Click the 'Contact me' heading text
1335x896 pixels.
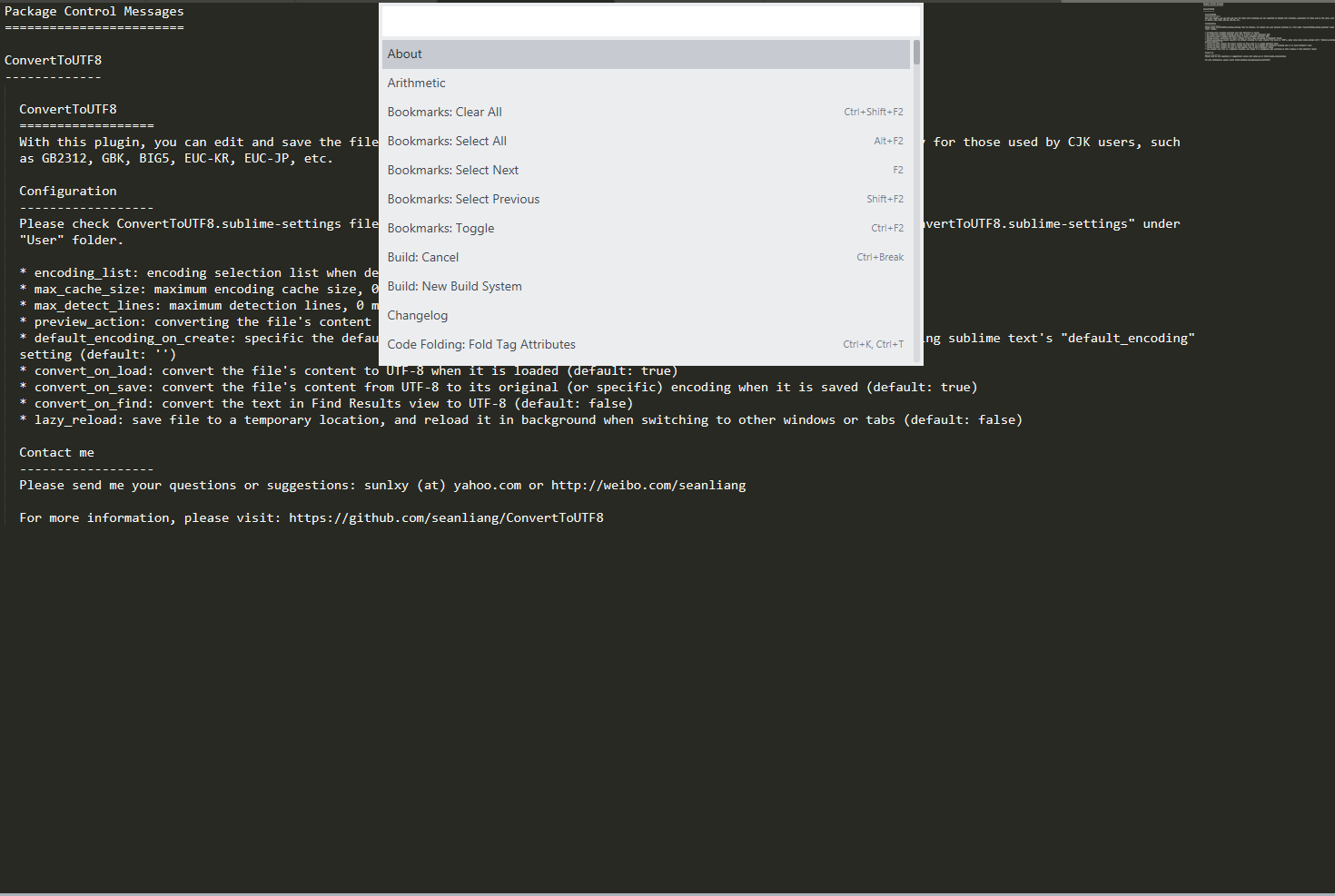(56, 453)
